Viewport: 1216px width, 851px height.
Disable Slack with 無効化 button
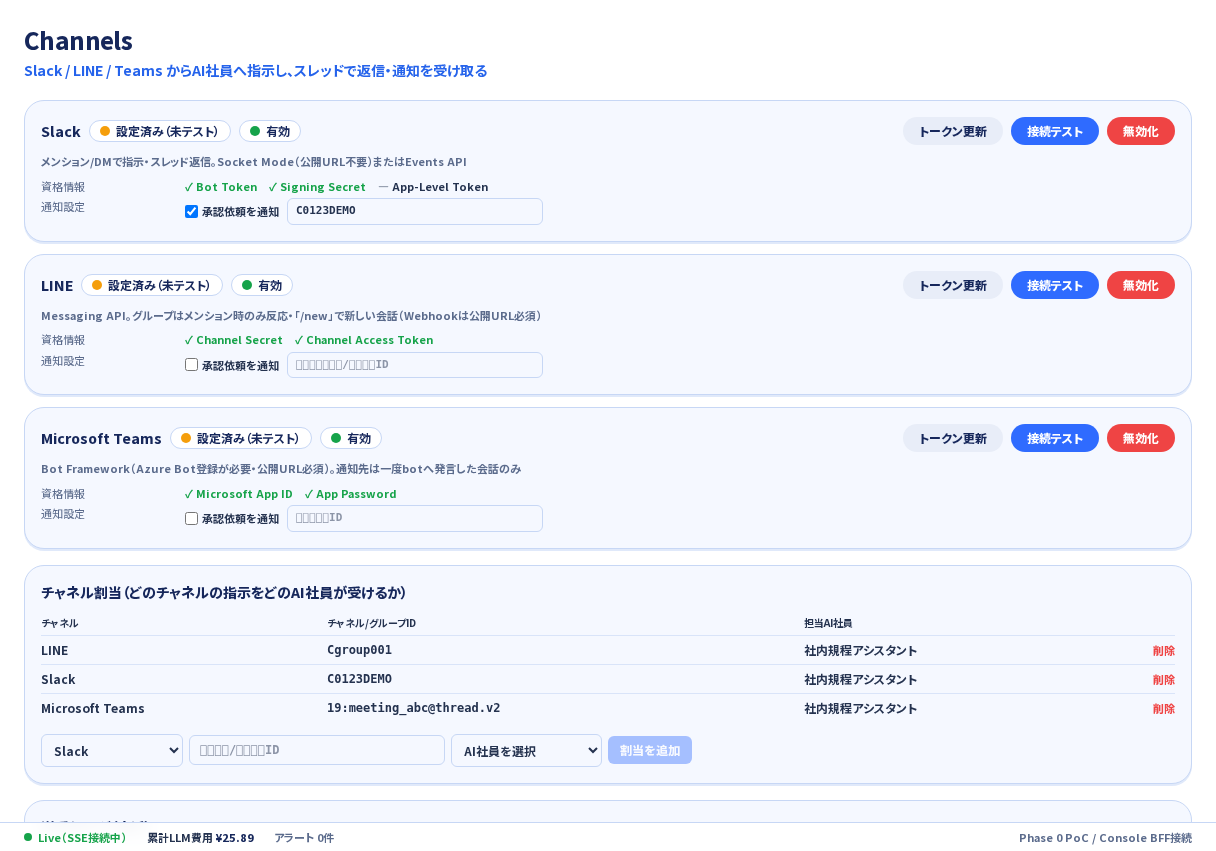[1140, 131]
